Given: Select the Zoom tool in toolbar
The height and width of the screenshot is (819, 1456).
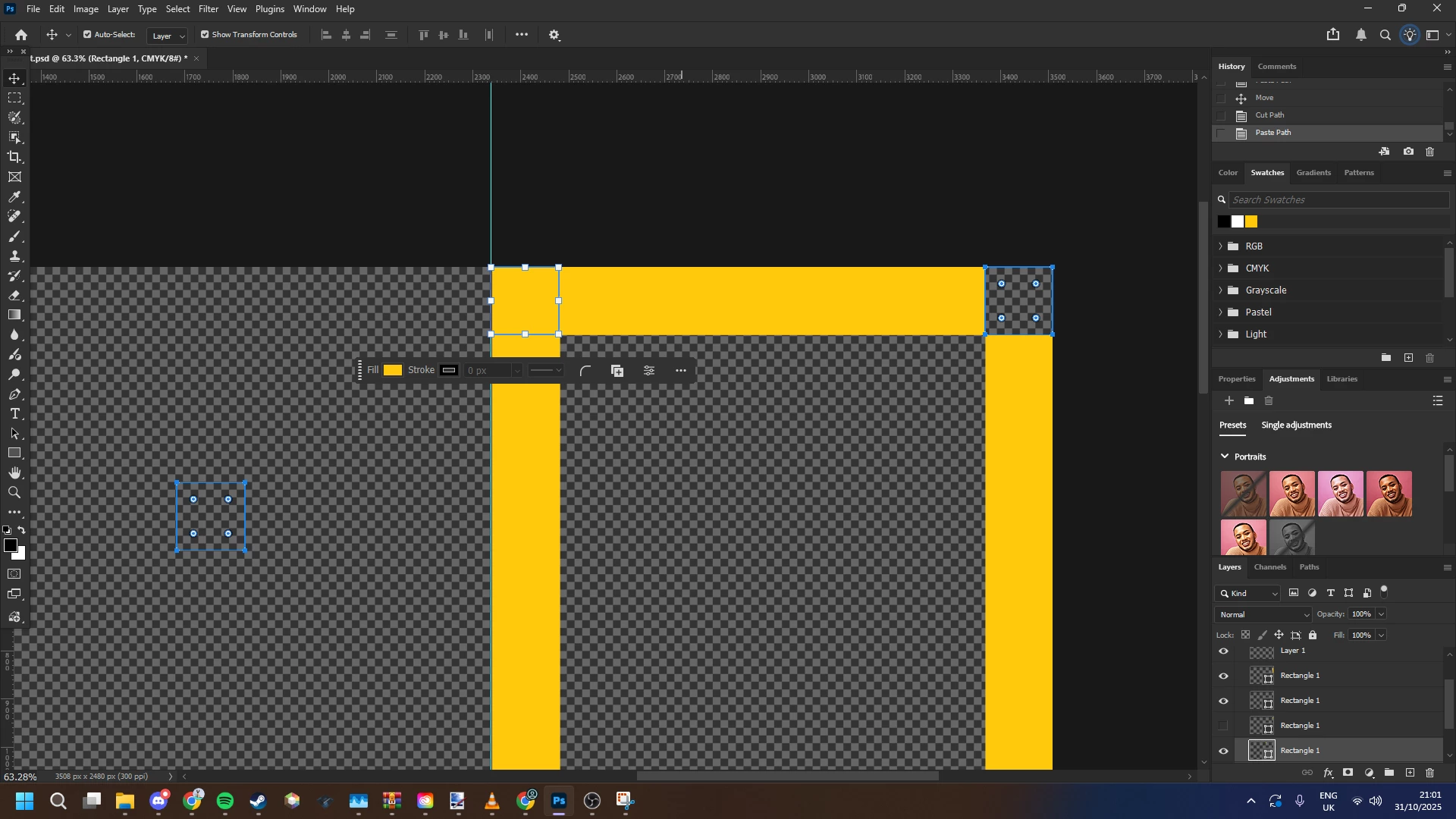Looking at the screenshot, I should [14, 493].
